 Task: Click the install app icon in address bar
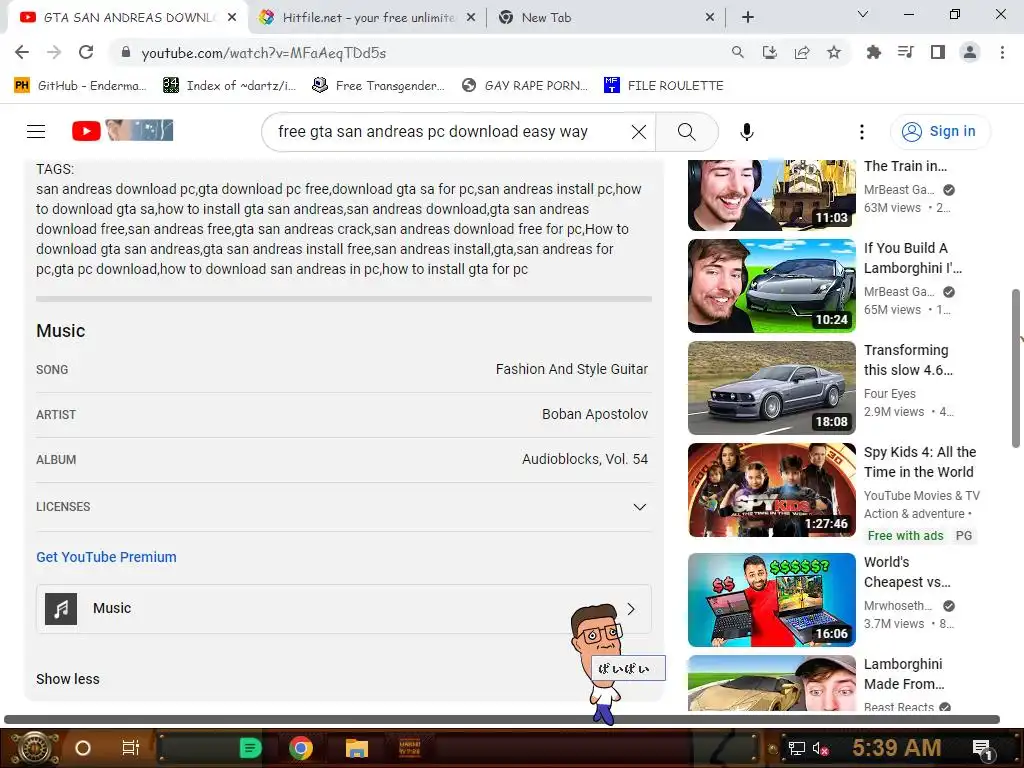(x=769, y=52)
